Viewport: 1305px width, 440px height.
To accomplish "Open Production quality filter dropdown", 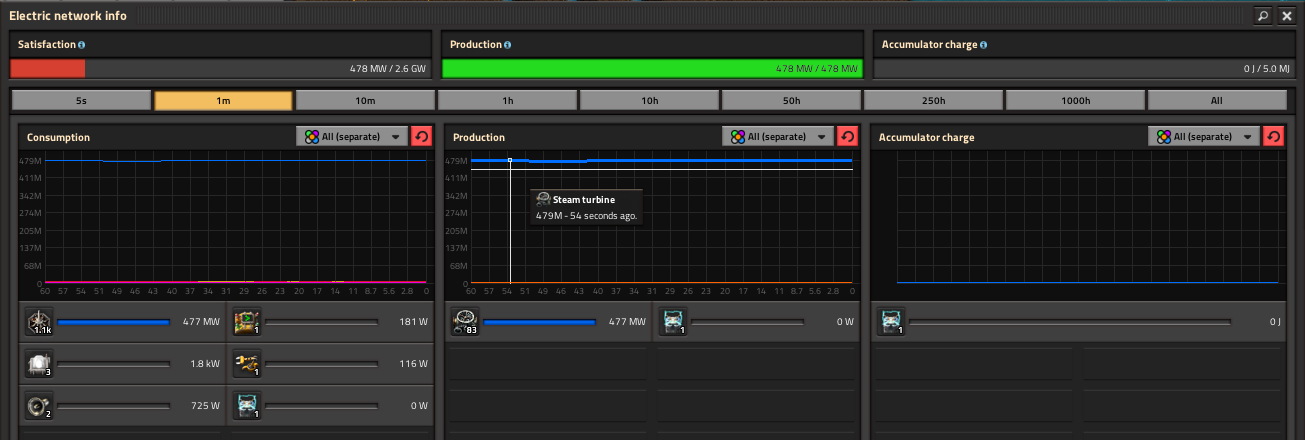I will point(778,137).
